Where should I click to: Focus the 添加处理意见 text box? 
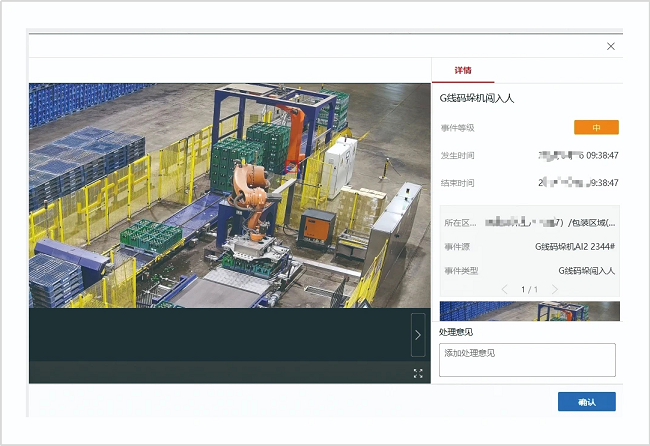527,360
